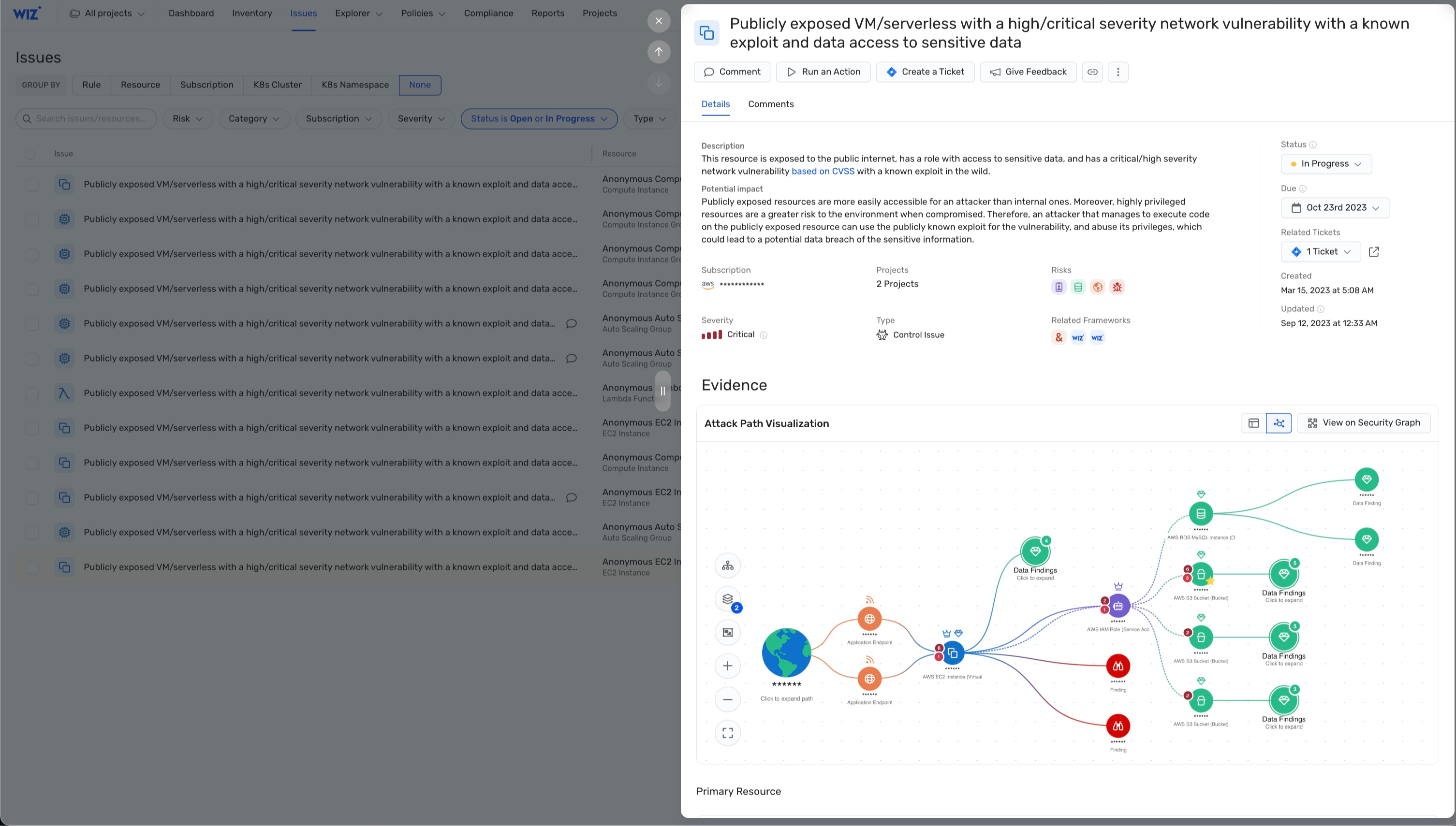Click the Wiz logo in top bar
The width and height of the screenshot is (1456, 826).
click(x=27, y=13)
